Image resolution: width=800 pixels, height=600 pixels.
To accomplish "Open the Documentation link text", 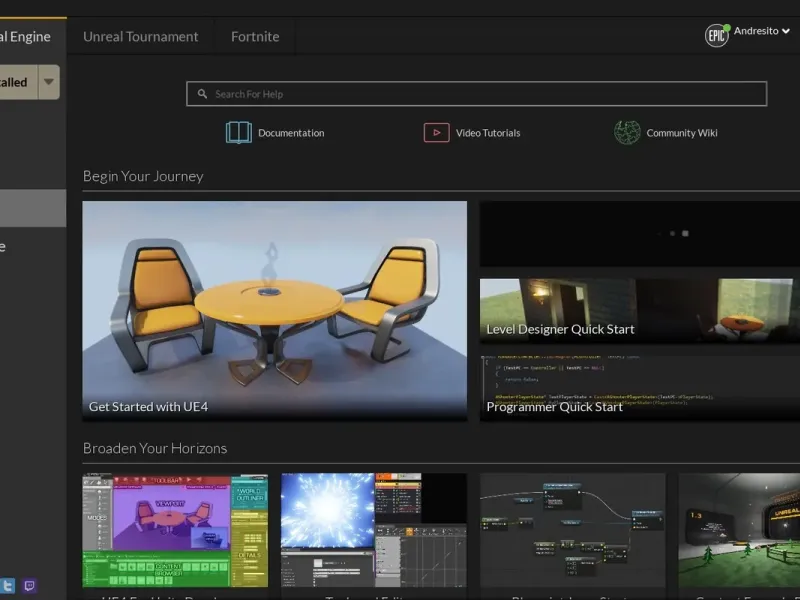I will click(291, 133).
